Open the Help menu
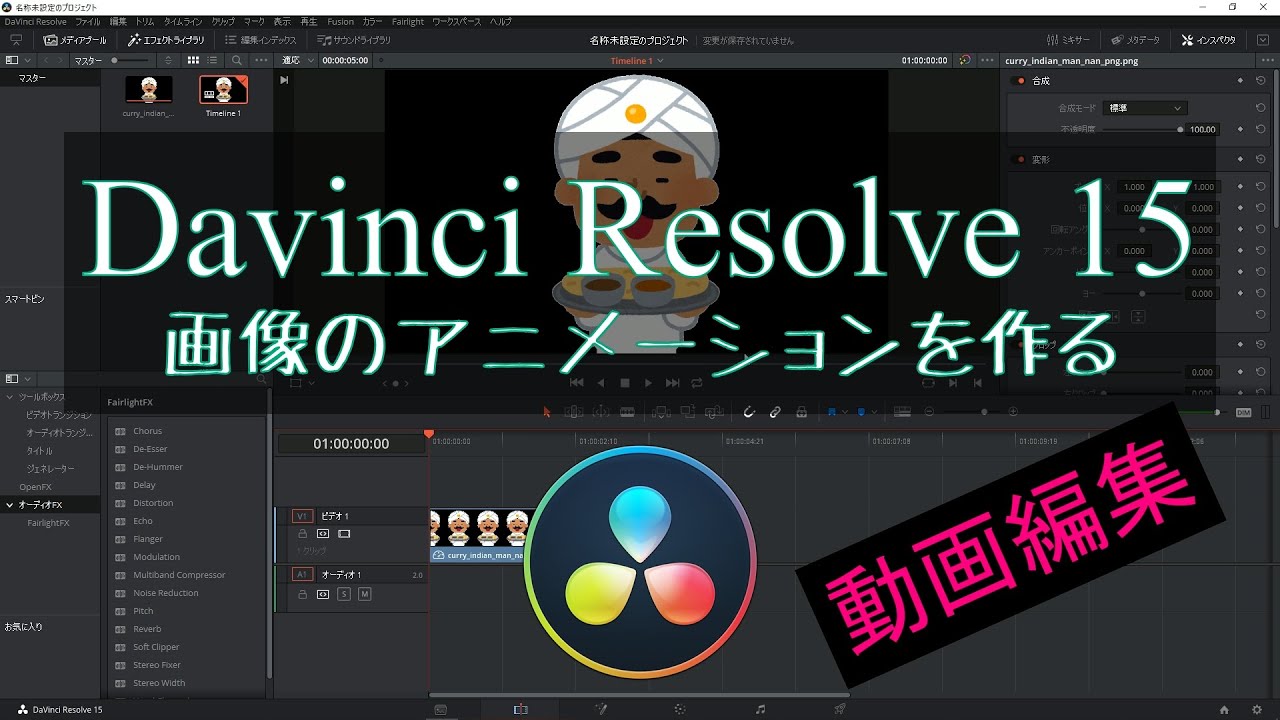The height and width of the screenshot is (720, 1280). [x=501, y=21]
